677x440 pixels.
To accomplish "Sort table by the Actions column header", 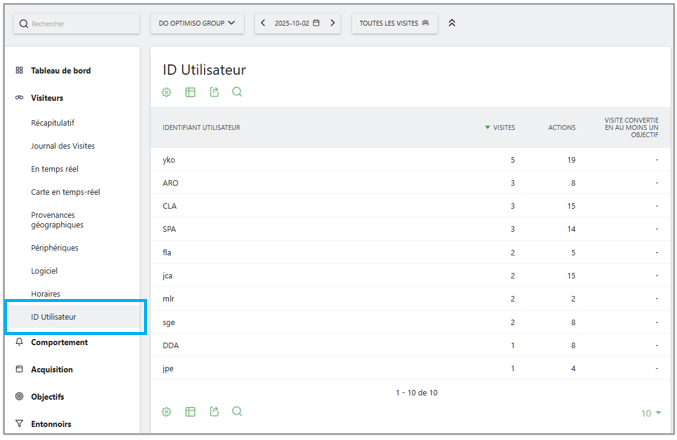I will click(561, 127).
